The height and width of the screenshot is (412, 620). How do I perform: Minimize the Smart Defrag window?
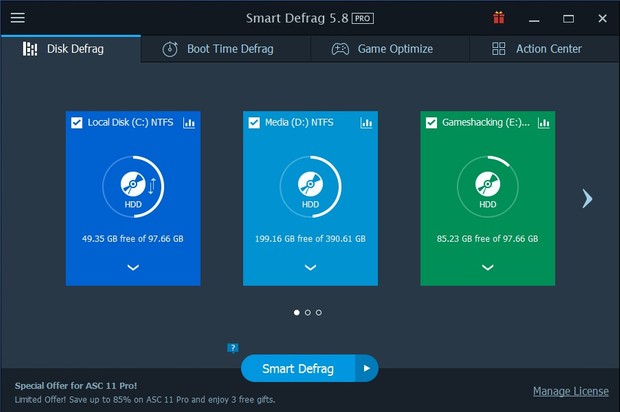(534, 19)
